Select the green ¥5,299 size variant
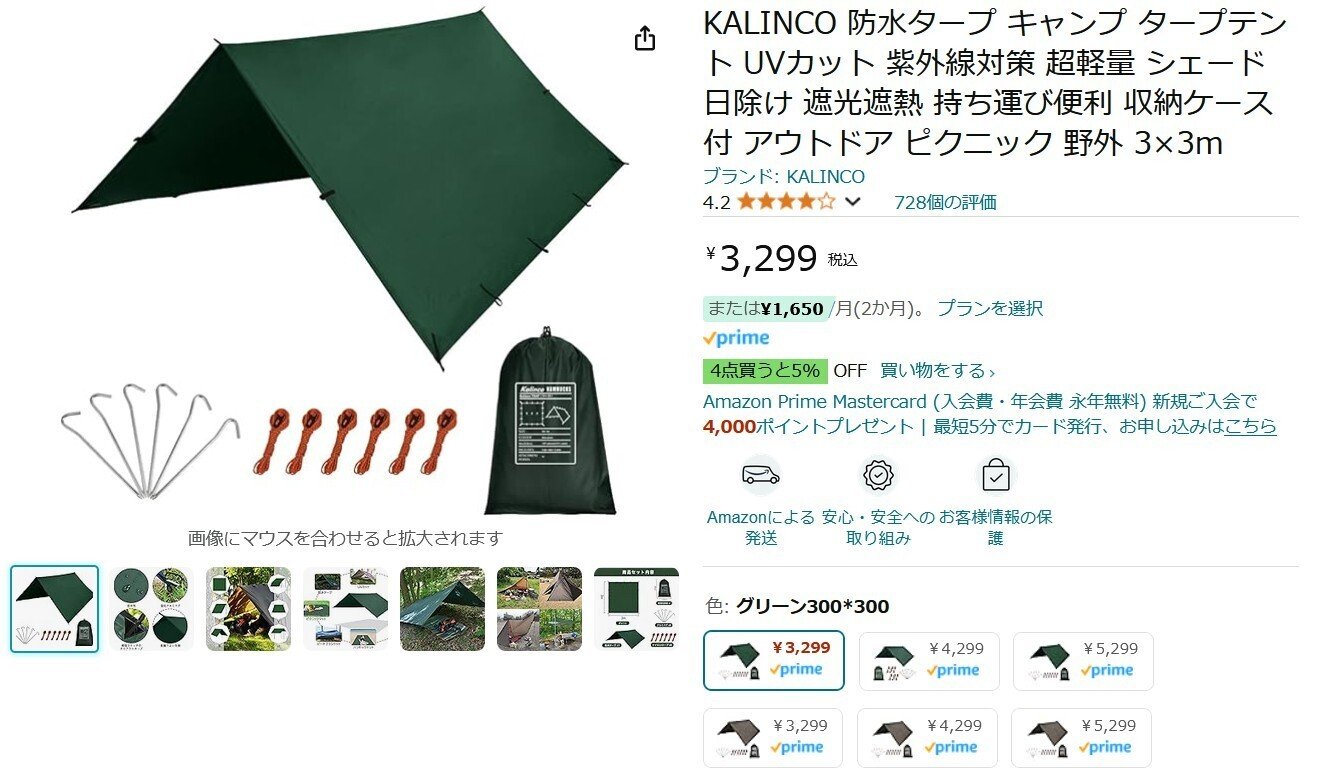This screenshot has width=1322, height=776. 1083,661
